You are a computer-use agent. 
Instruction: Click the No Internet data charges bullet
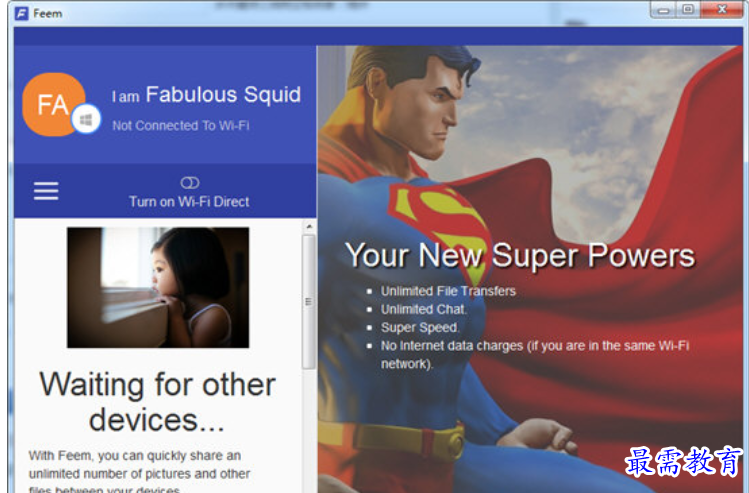(x=535, y=354)
